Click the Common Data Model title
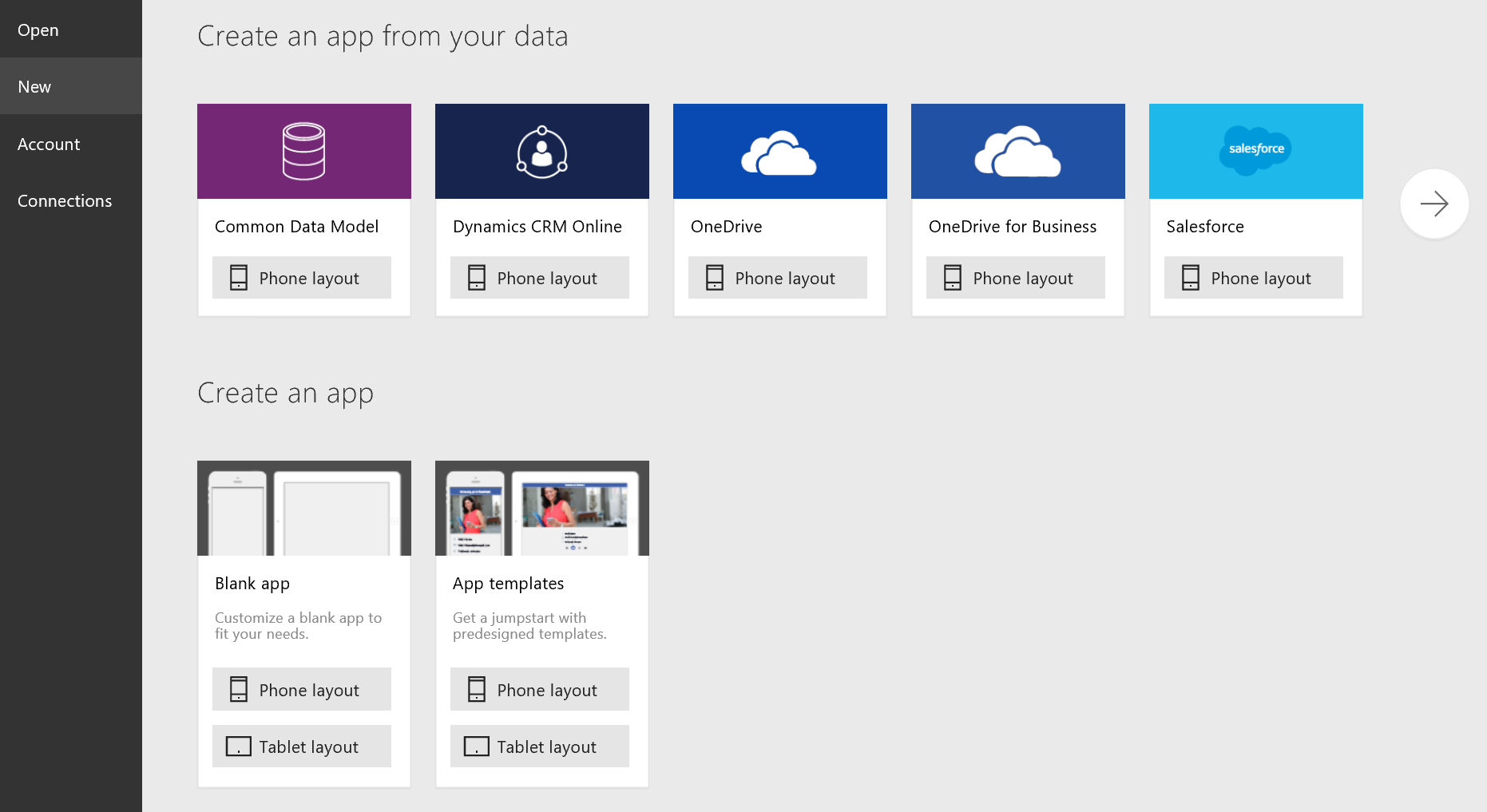 click(x=296, y=227)
